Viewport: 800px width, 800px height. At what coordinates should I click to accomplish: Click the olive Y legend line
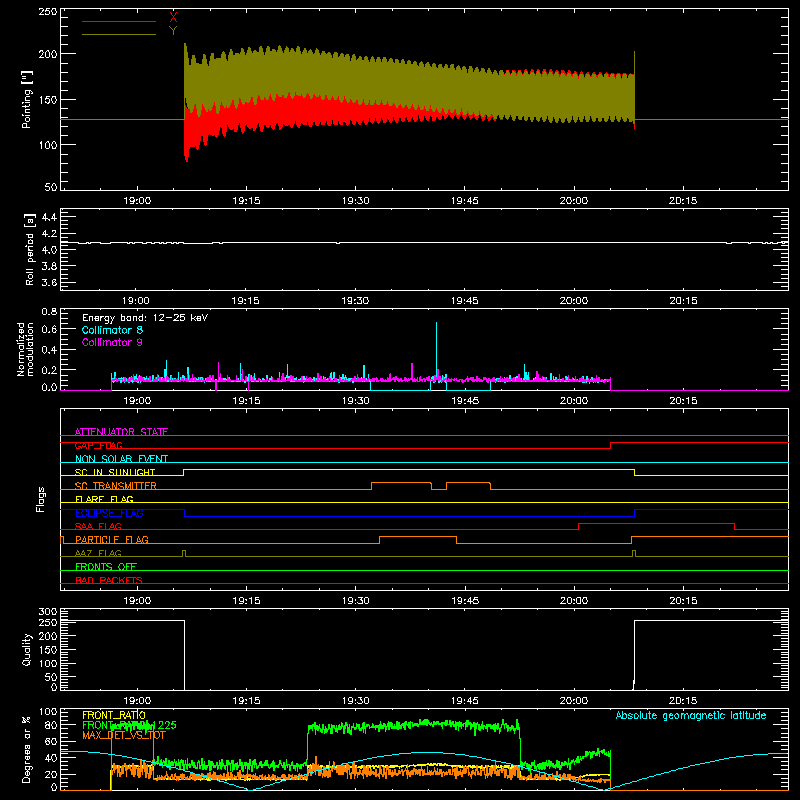coord(119,34)
